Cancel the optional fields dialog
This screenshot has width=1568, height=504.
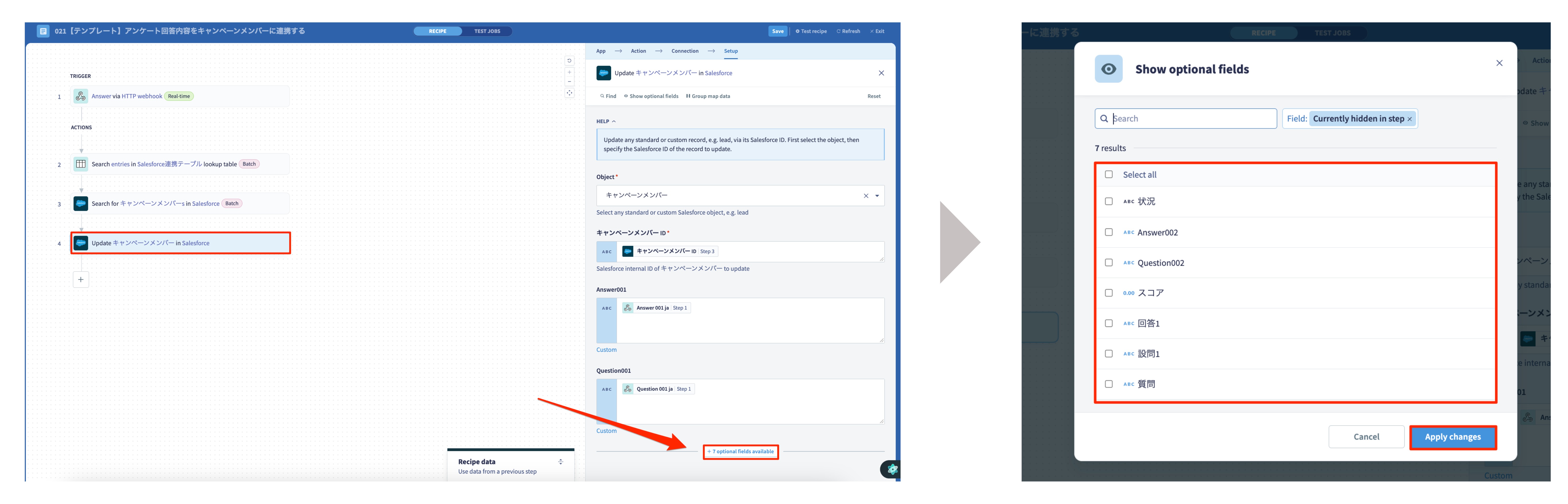tap(1366, 437)
